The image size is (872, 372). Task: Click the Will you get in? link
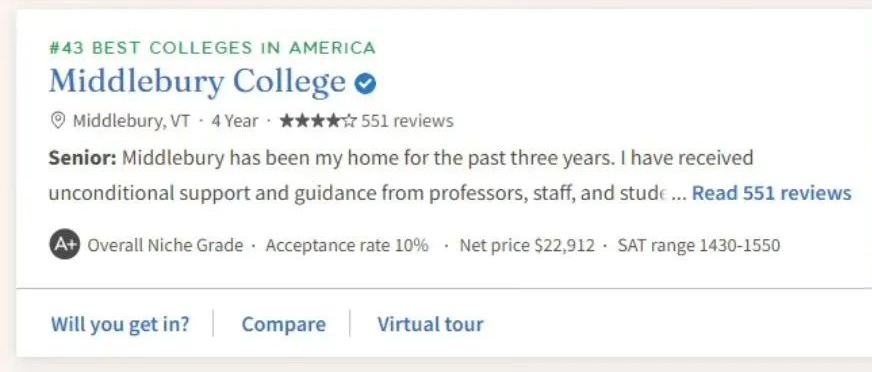pyautogui.click(x=120, y=324)
